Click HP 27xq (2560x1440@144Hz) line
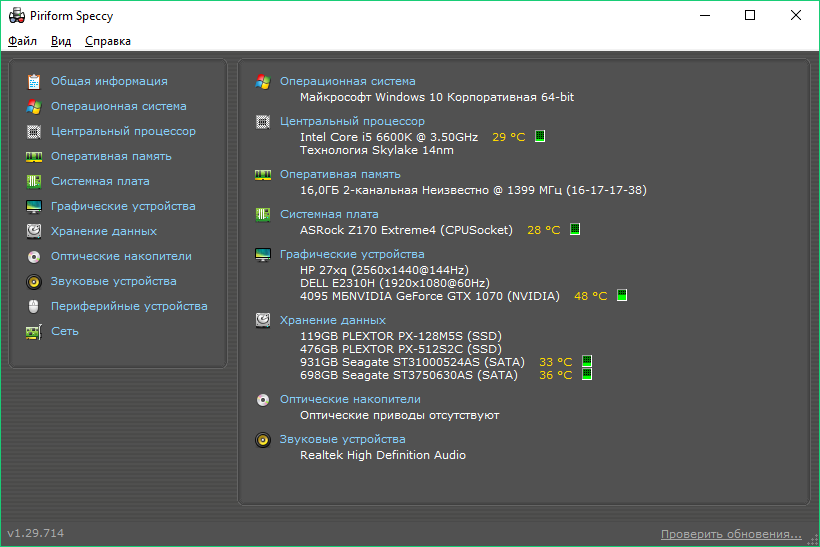Screen dimensions: 820x547 [x=384, y=270]
